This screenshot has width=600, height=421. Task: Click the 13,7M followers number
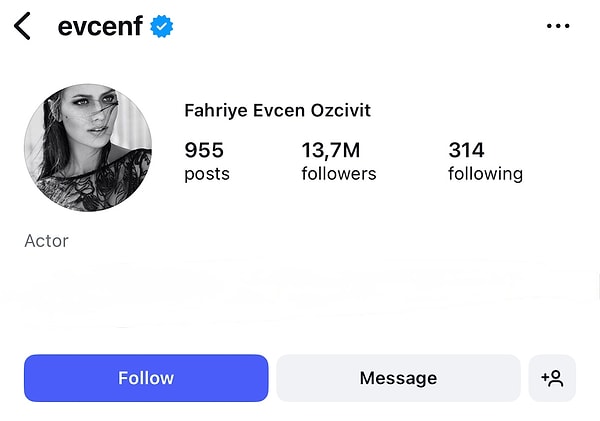tap(331, 150)
